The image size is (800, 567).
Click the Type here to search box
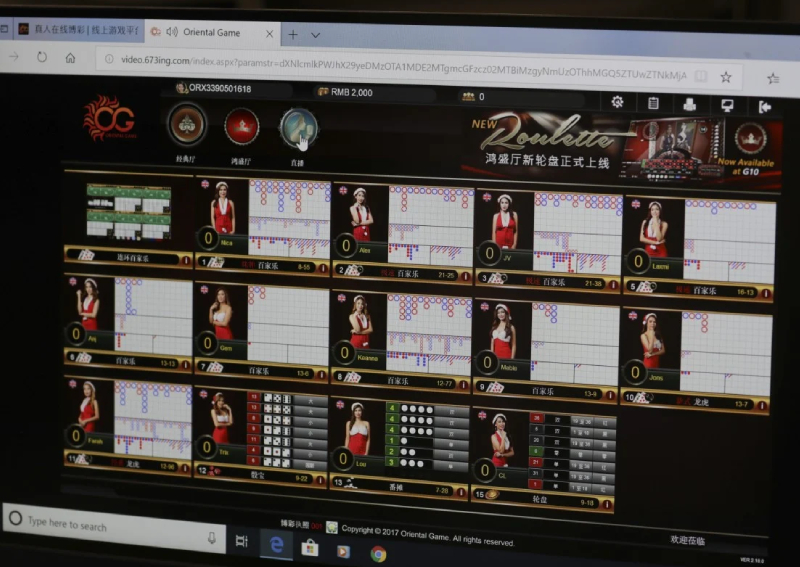coord(114,527)
